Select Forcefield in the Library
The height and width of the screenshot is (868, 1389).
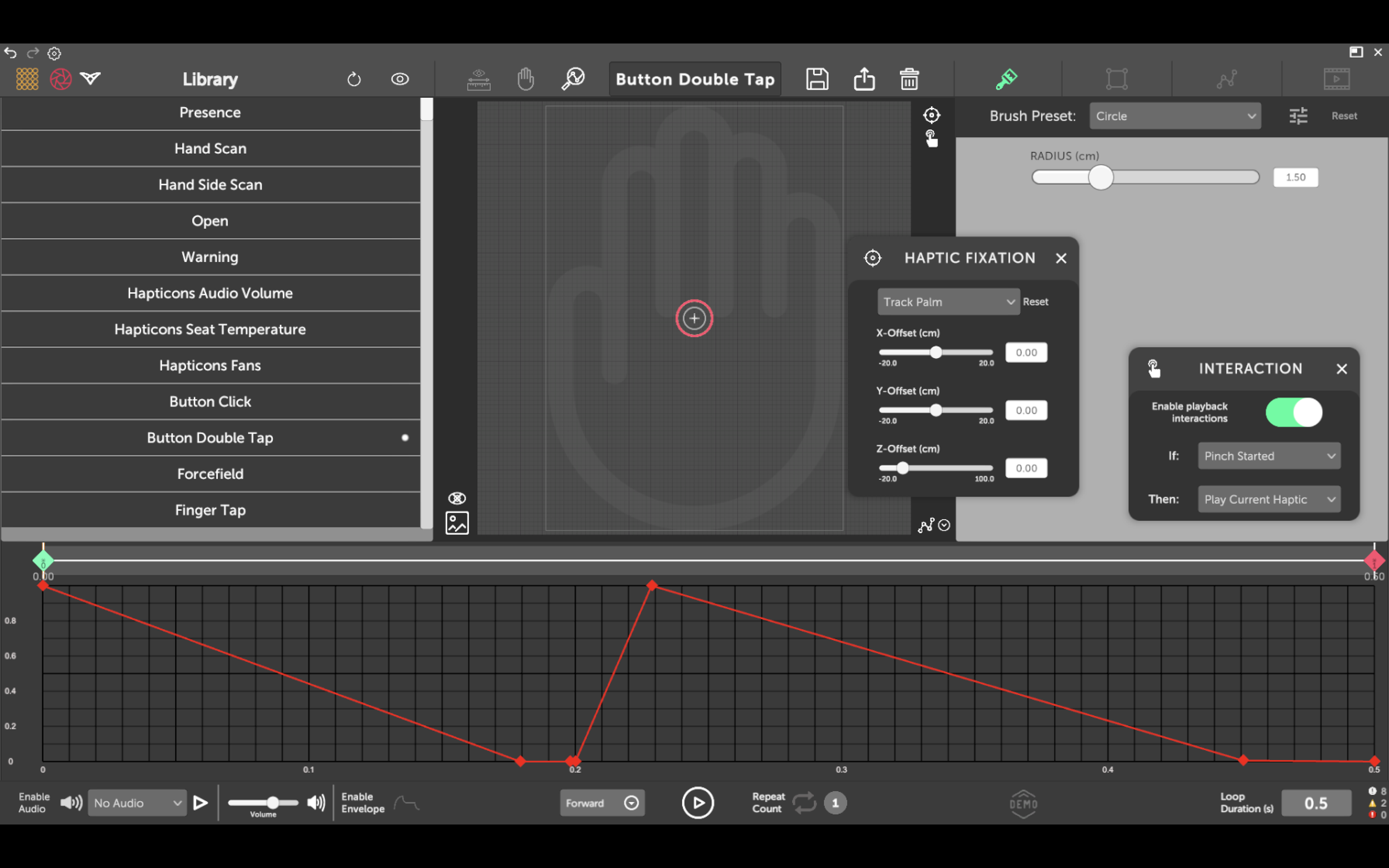(x=210, y=474)
